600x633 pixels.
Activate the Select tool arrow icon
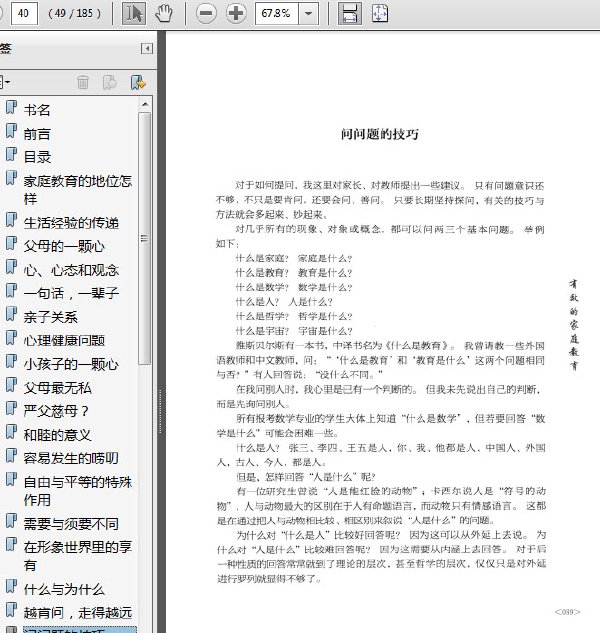[x=134, y=13]
